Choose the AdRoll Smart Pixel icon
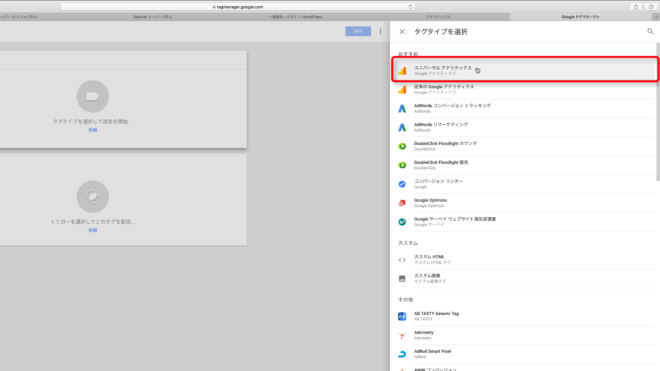 (402, 354)
